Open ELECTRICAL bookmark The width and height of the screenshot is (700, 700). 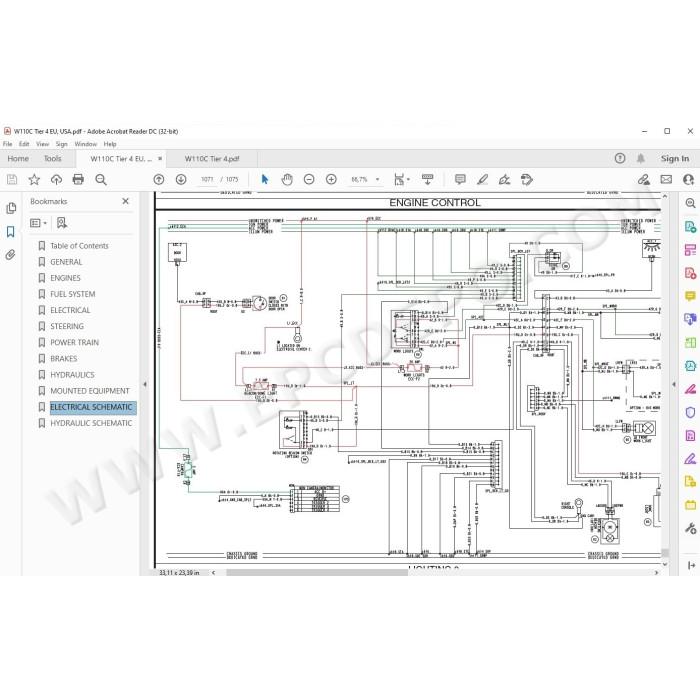point(70,310)
